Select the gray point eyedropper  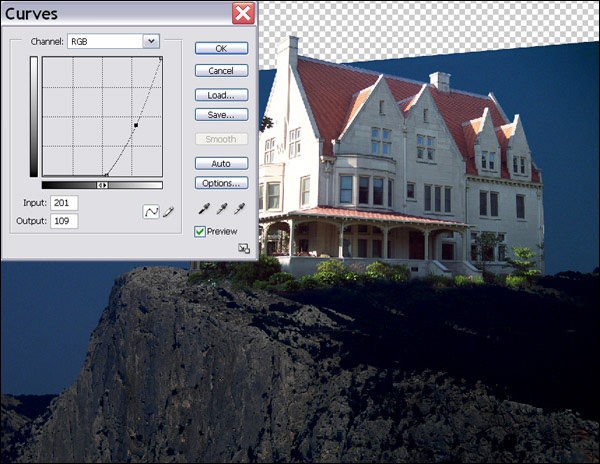pyautogui.click(x=222, y=209)
